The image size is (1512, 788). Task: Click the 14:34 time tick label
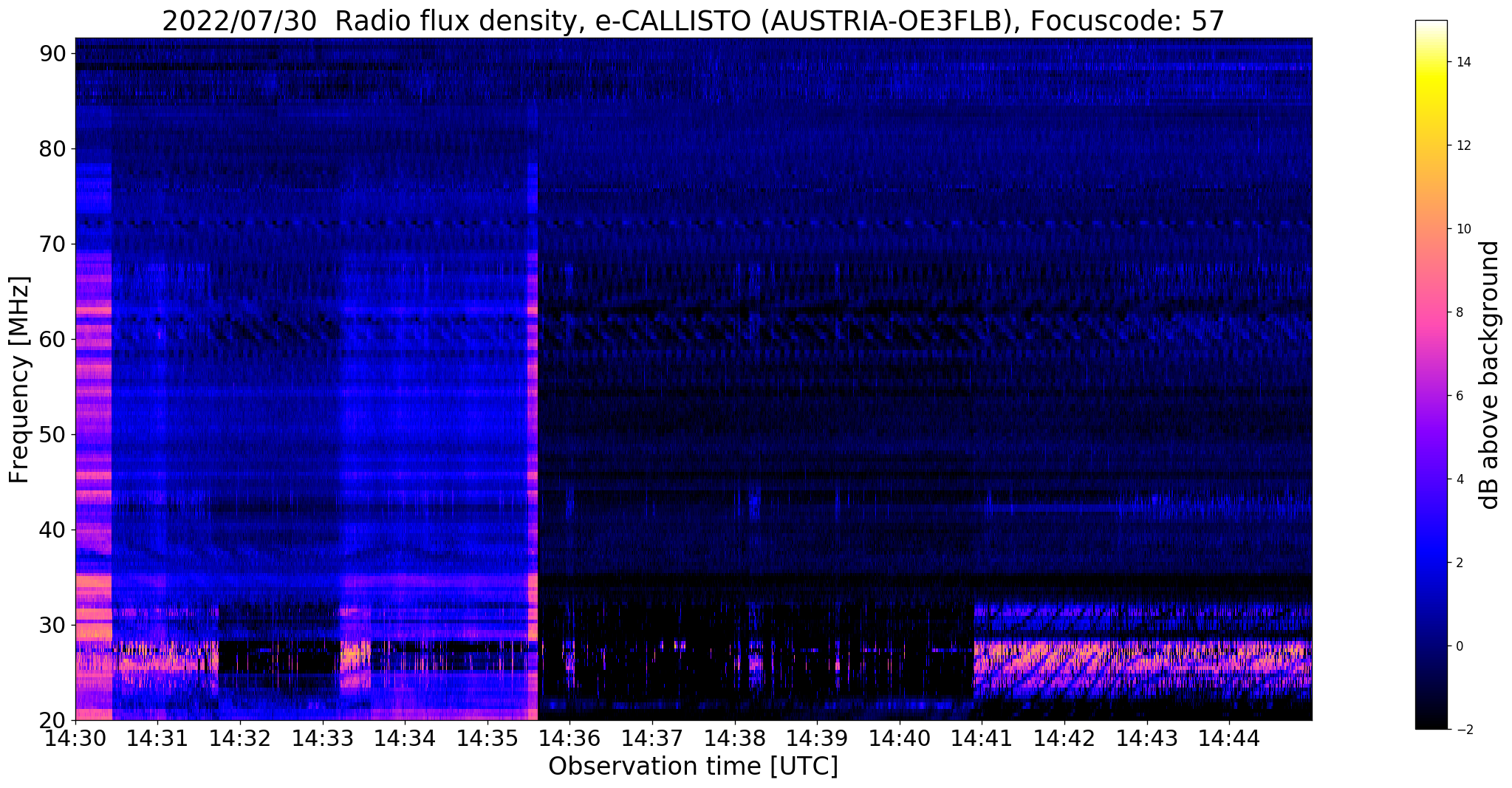point(405,737)
